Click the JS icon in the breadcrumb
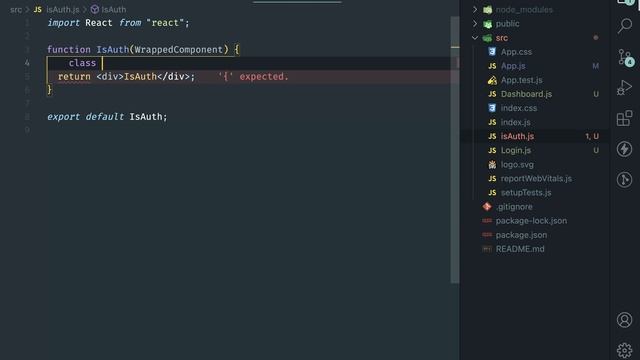 pos(38,9)
